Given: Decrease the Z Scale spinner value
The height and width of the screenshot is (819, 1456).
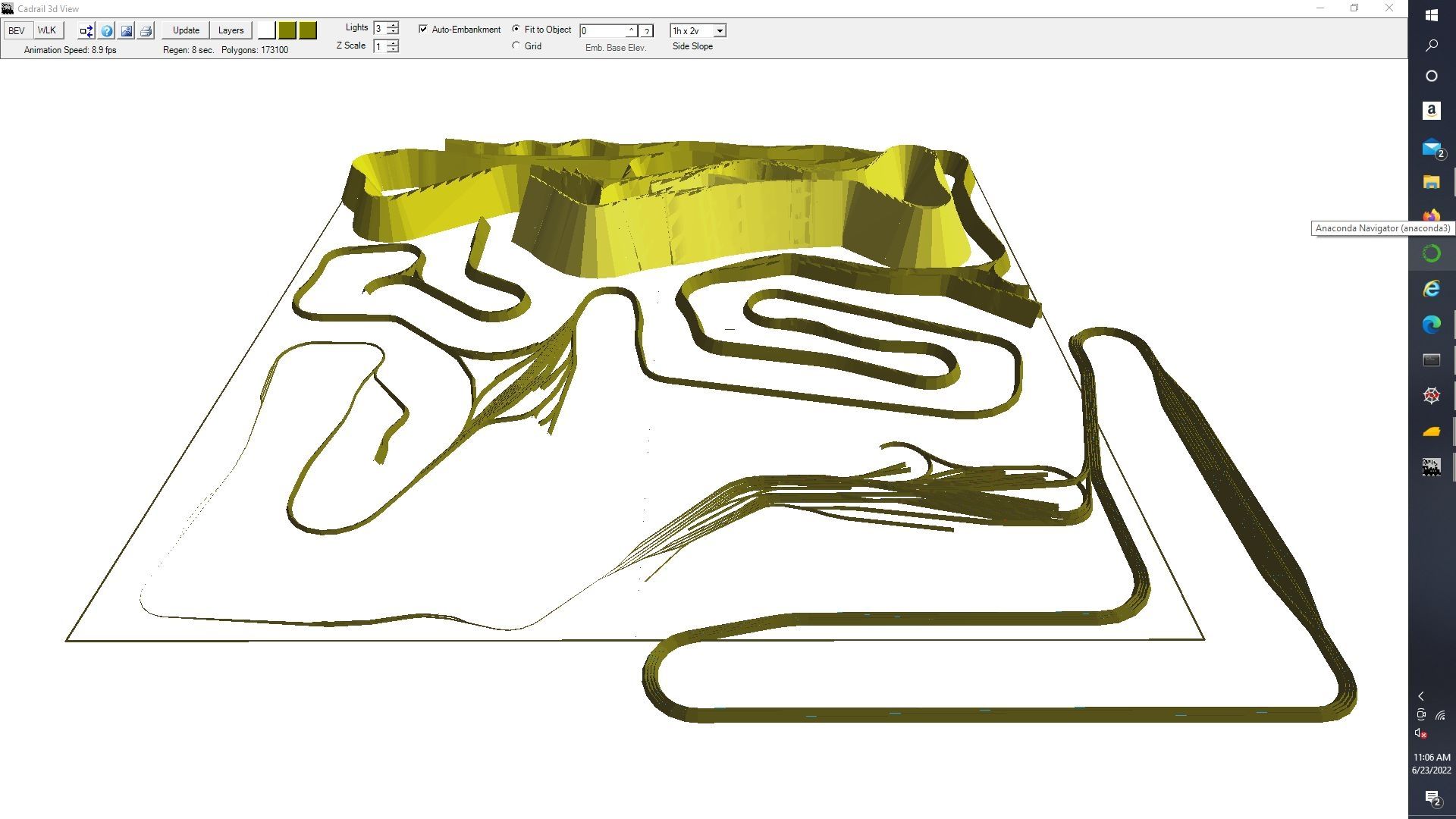Looking at the screenshot, I should point(393,49).
